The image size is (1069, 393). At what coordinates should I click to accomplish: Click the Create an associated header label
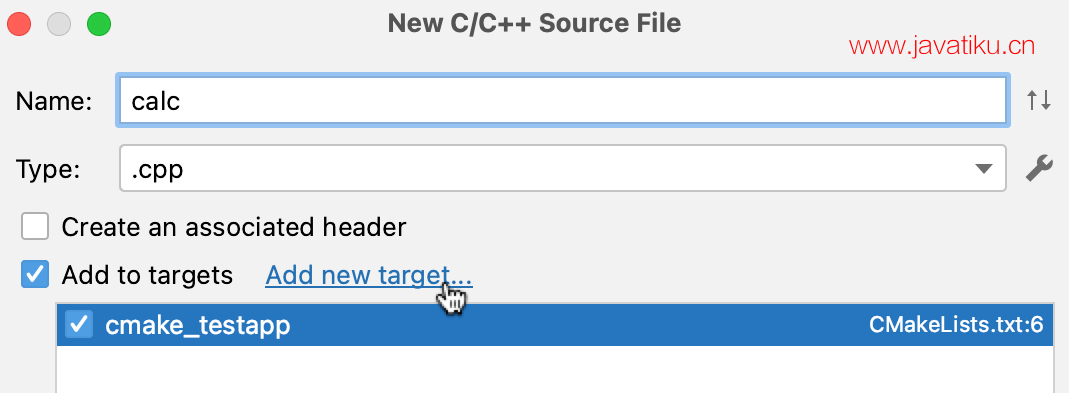pyautogui.click(x=234, y=227)
